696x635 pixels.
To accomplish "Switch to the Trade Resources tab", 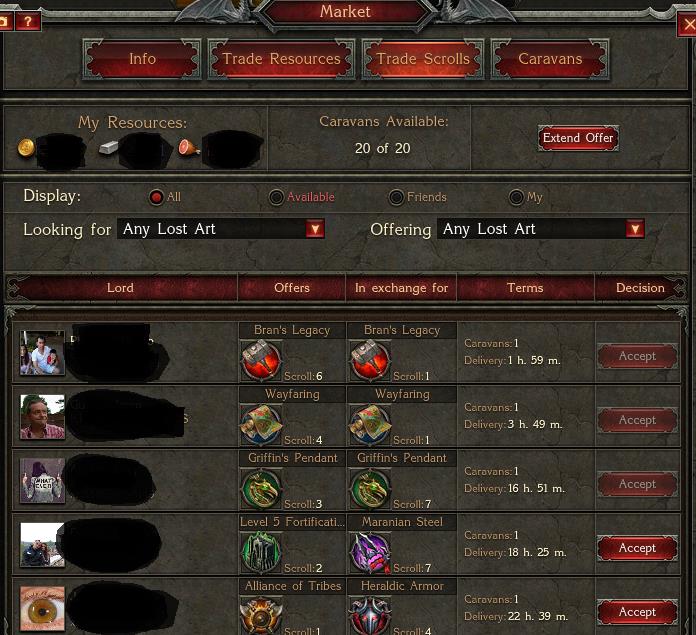I will click(x=281, y=59).
